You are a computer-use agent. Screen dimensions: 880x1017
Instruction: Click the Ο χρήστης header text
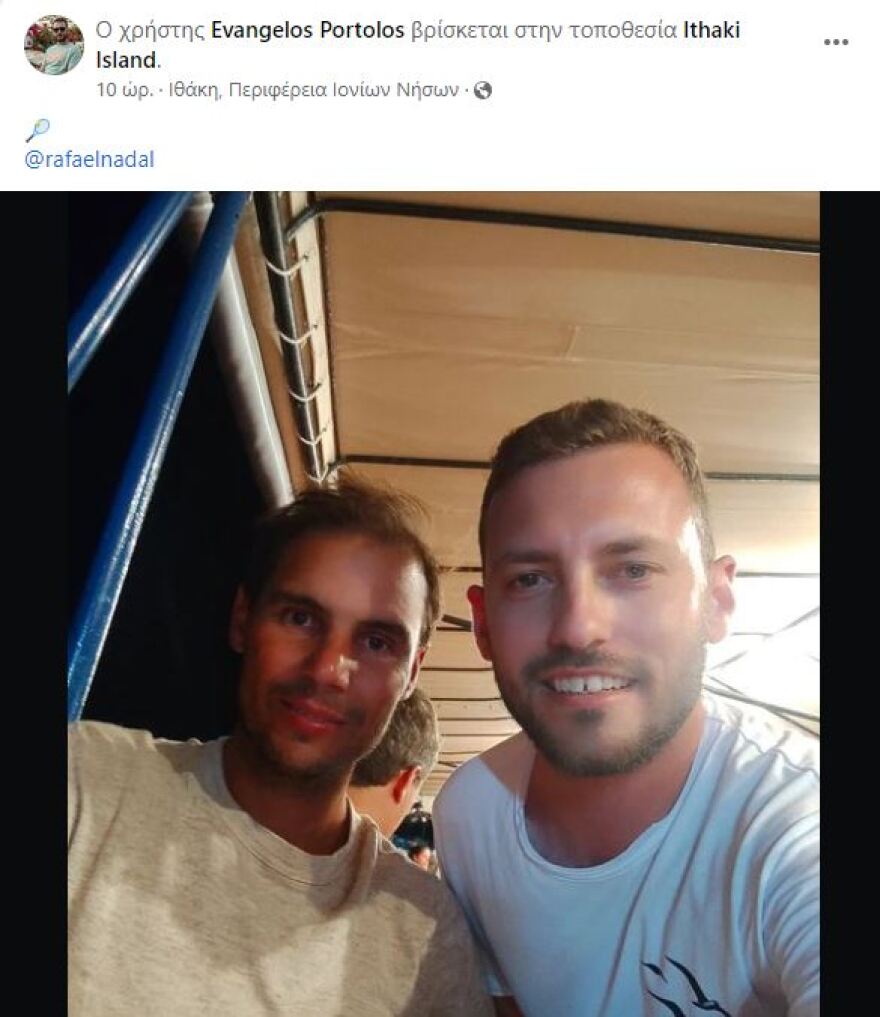pyautogui.click(x=150, y=30)
